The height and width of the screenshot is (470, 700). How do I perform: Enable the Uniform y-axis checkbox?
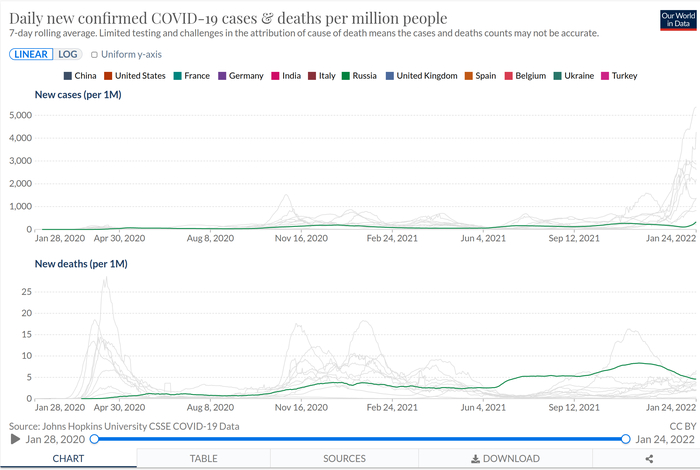(x=95, y=54)
